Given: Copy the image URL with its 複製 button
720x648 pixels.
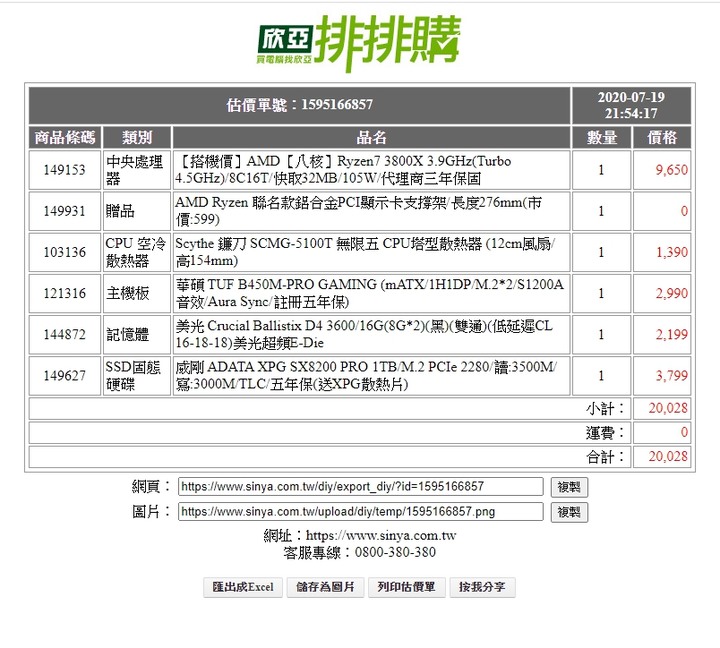Looking at the screenshot, I should [x=569, y=512].
